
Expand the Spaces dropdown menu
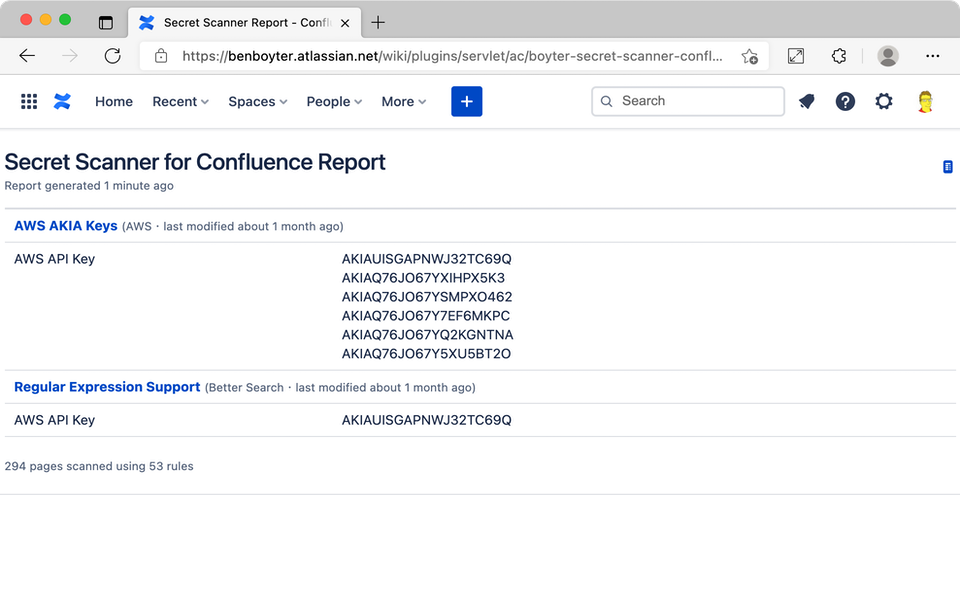point(257,101)
